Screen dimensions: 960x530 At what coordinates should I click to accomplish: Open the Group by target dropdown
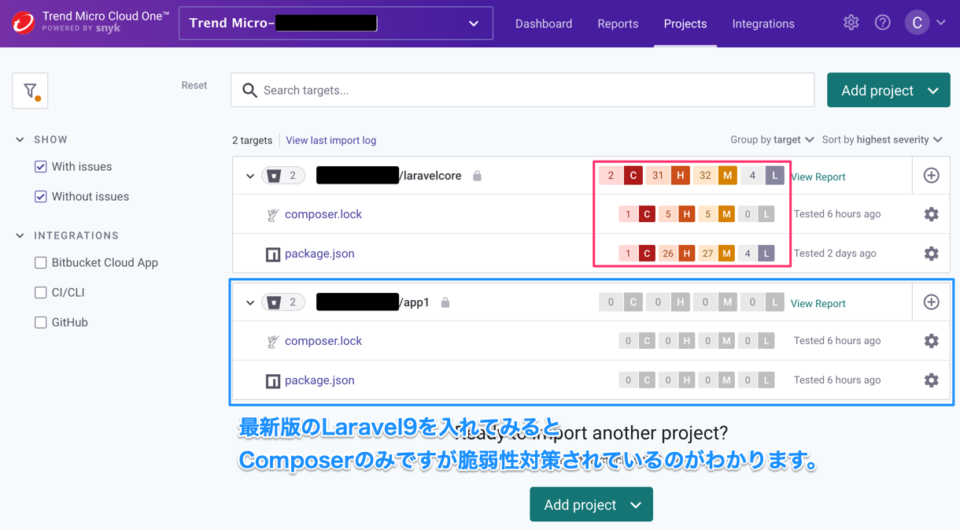coord(771,140)
